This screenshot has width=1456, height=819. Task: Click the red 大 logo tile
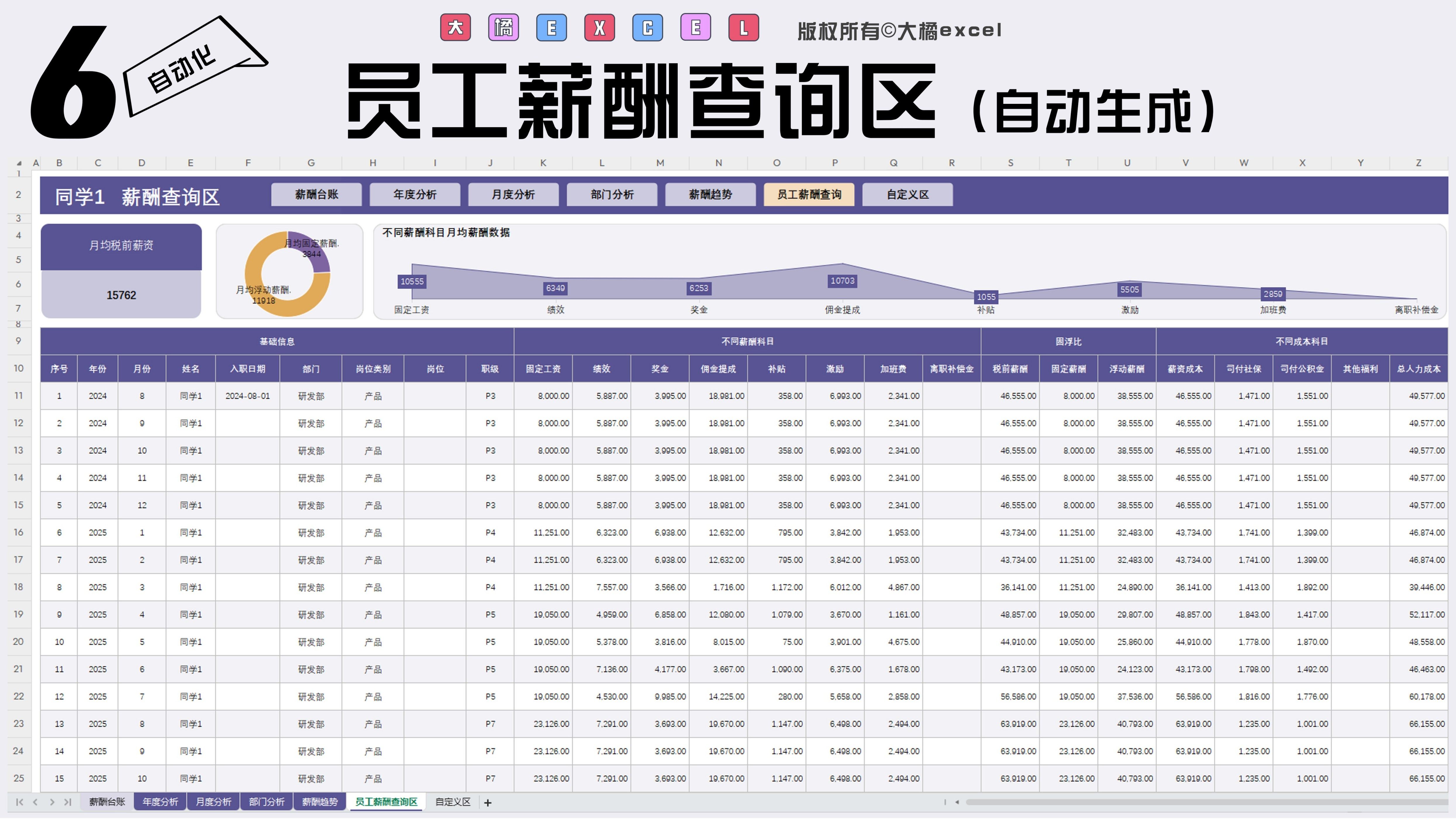(x=455, y=28)
